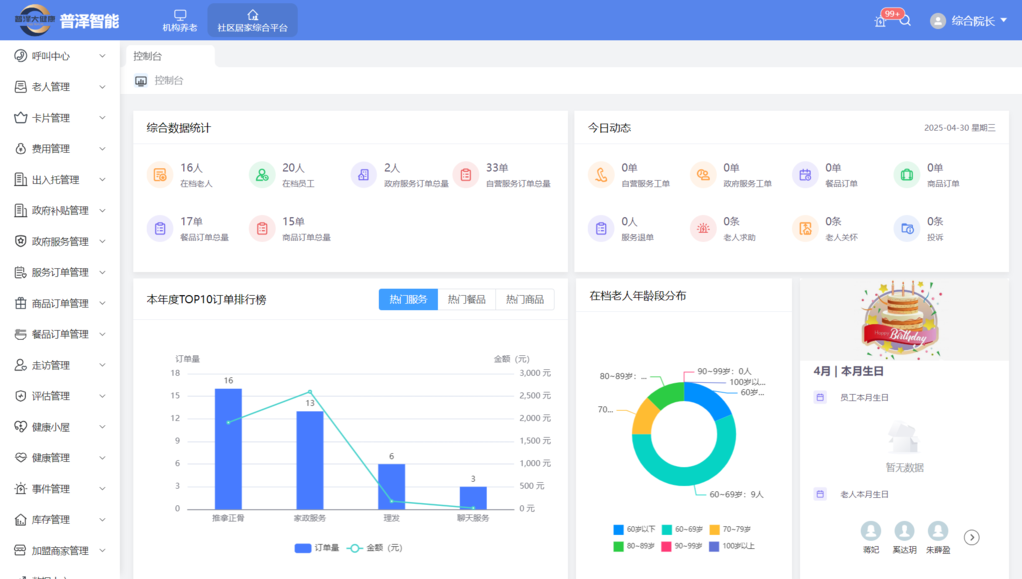Expand the 政府补贴管理 menu chevron
The width and height of the screenshot is (1022, 579).
(102, 211)
